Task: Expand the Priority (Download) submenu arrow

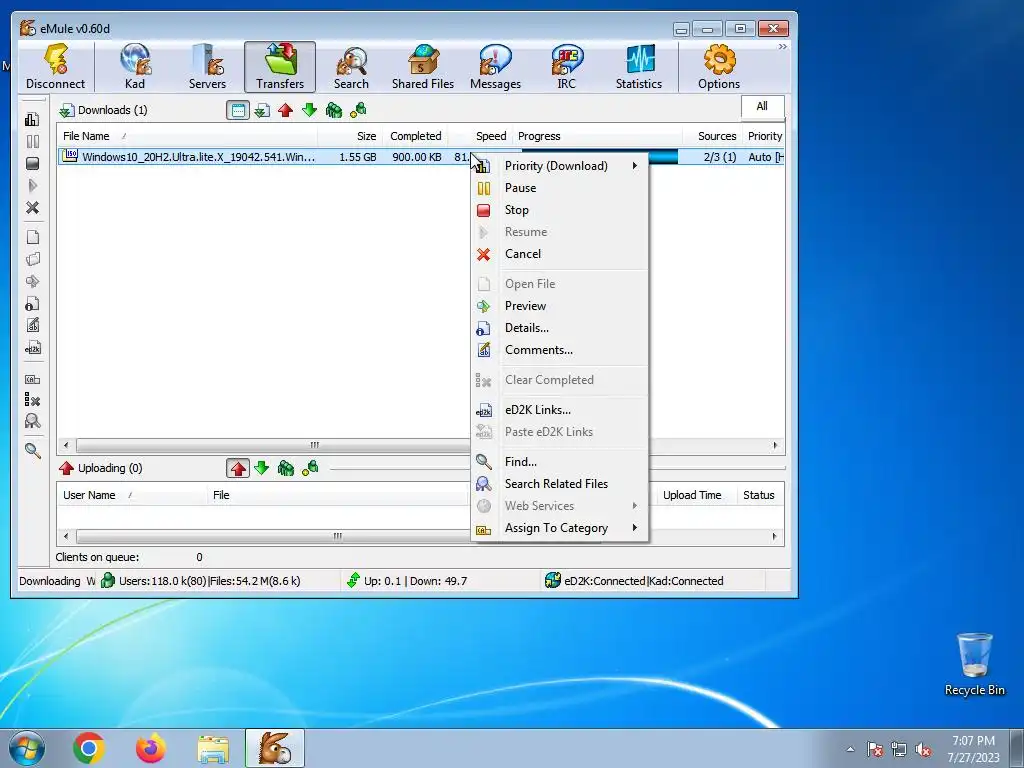Action: pyautogui.click(x=634, y=166)
